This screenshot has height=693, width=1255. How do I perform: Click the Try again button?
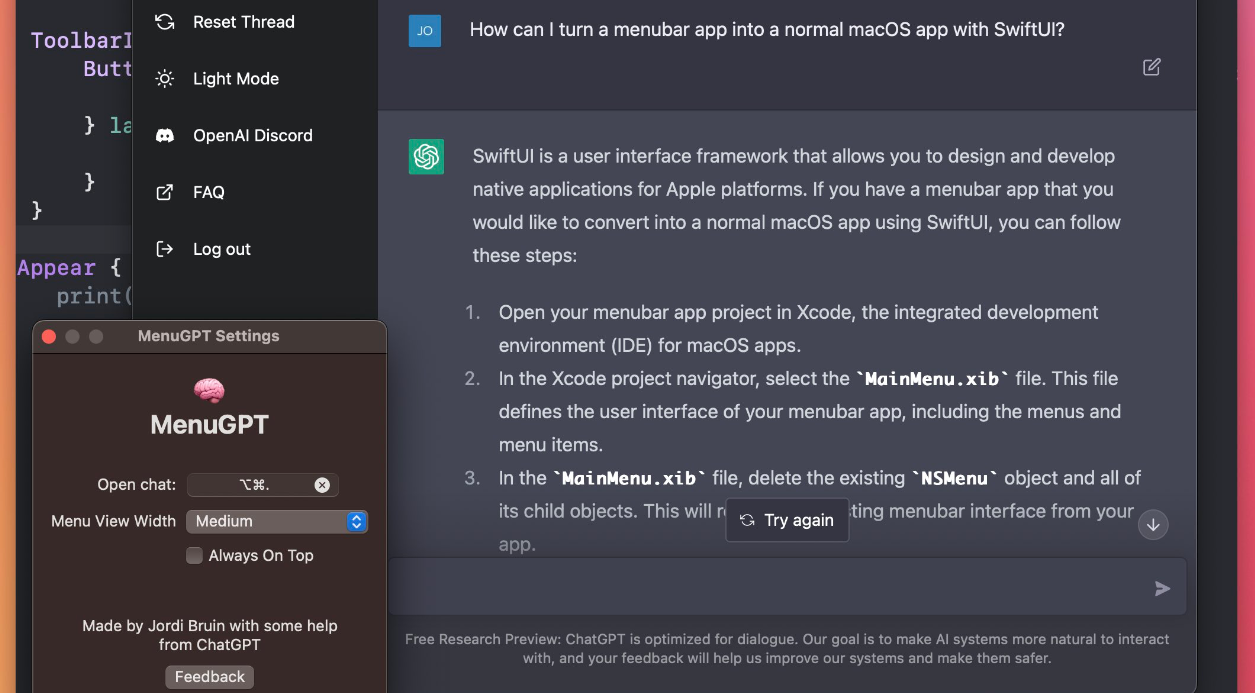[787, 519]
